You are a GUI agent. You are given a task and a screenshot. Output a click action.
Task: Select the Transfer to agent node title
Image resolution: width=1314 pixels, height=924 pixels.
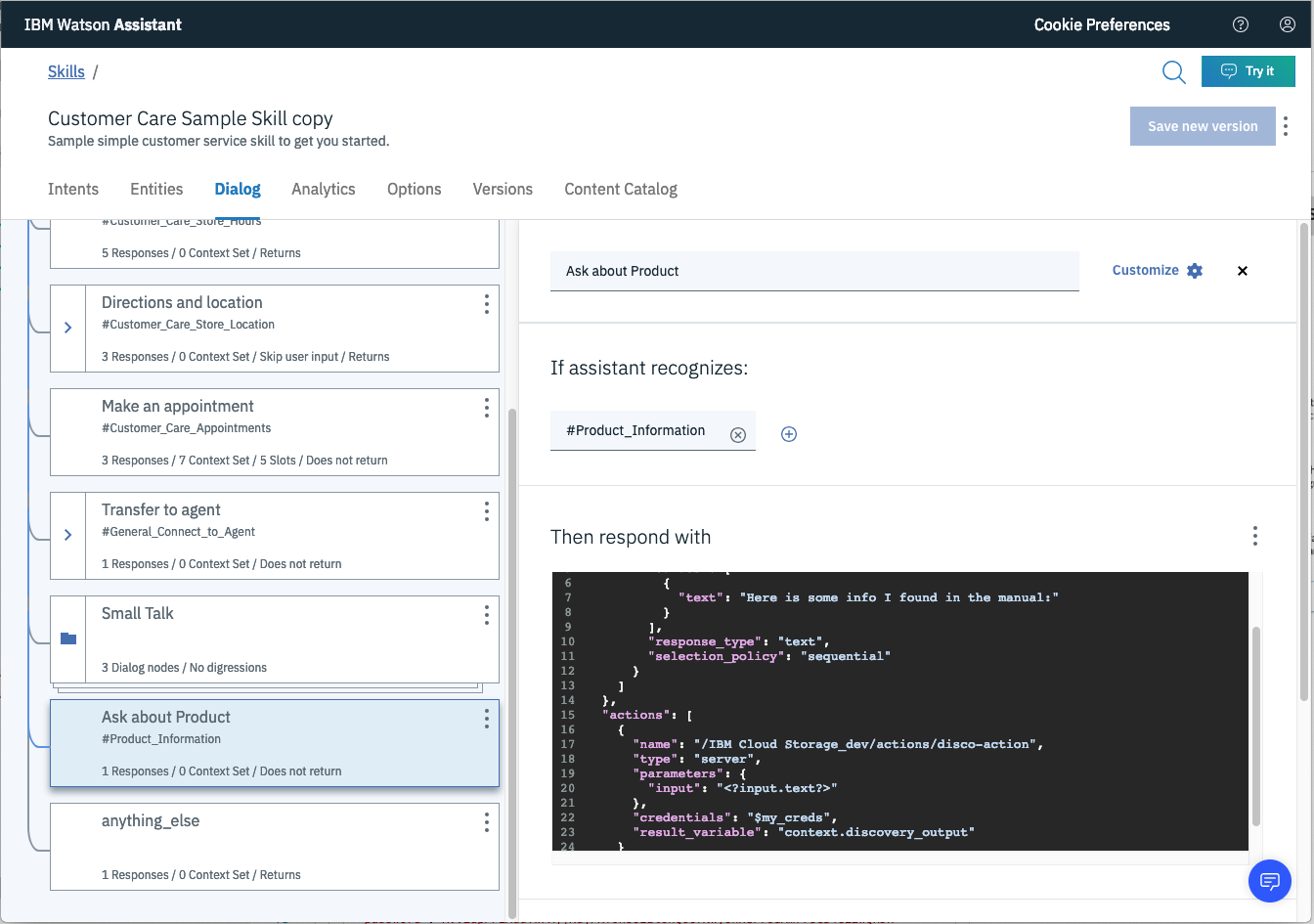point(161,509)
